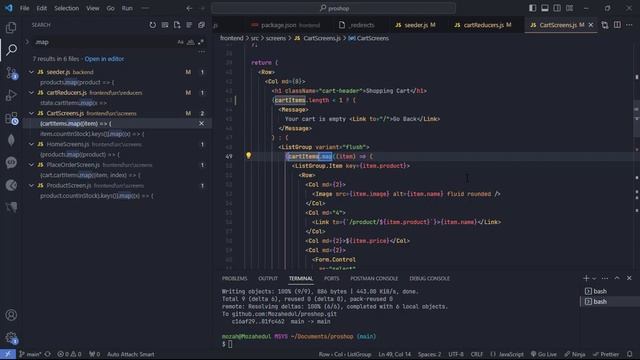Toggle the secondary side bar
The image size is (640, 360).
point(557,8)
